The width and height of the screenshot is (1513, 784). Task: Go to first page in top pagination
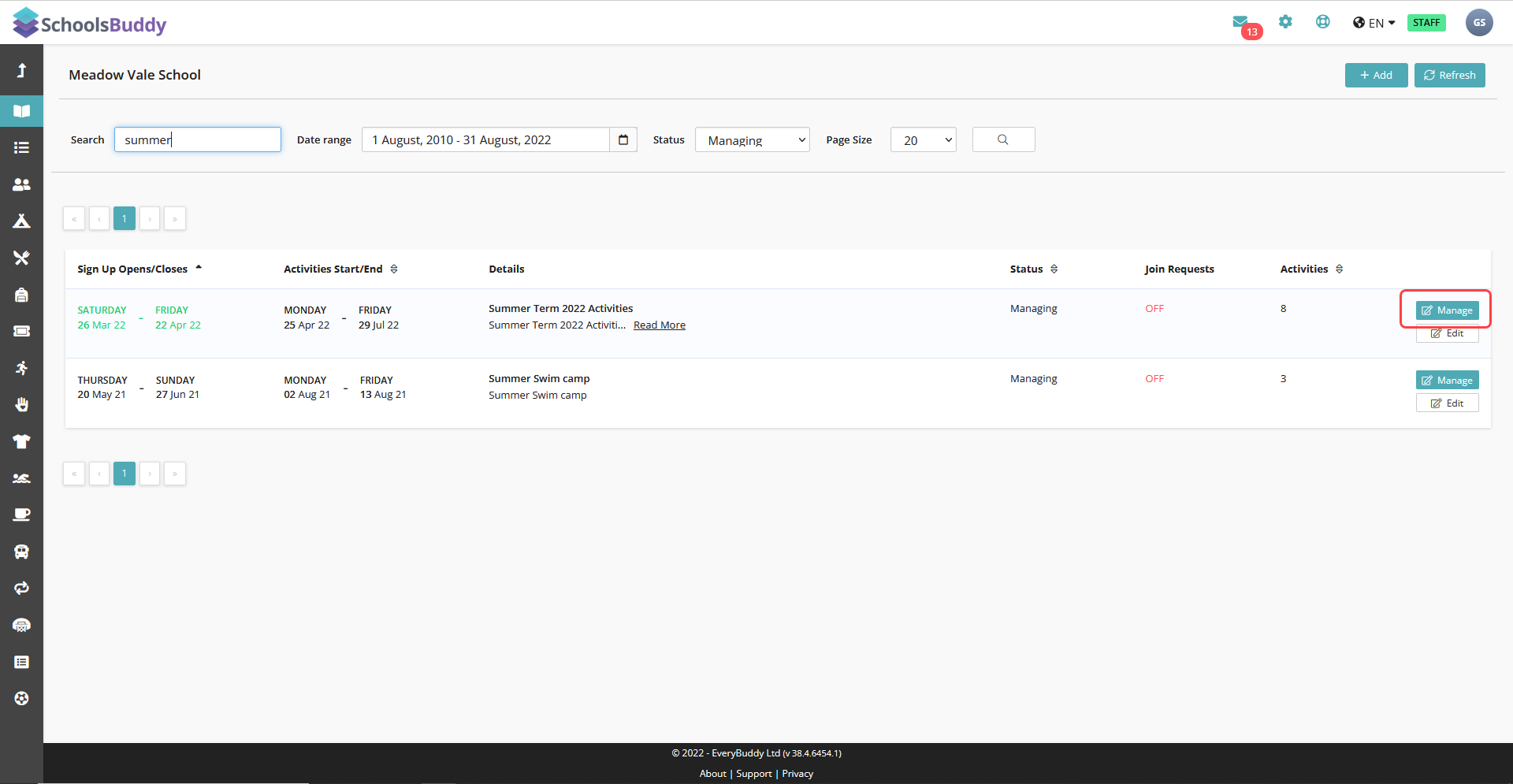click(x=74, y=218)
